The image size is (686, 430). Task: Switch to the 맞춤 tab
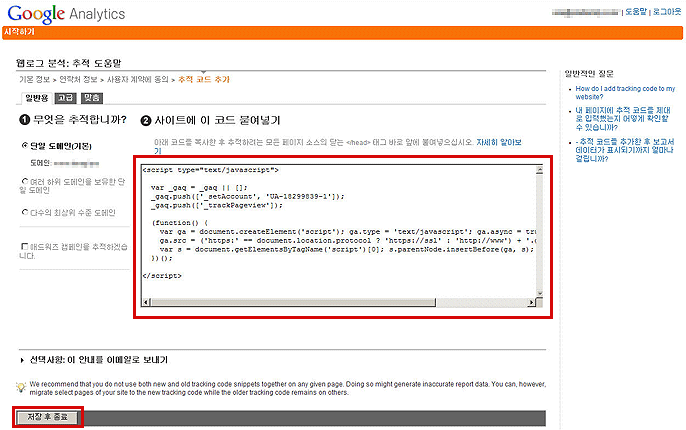click(92, 98)
